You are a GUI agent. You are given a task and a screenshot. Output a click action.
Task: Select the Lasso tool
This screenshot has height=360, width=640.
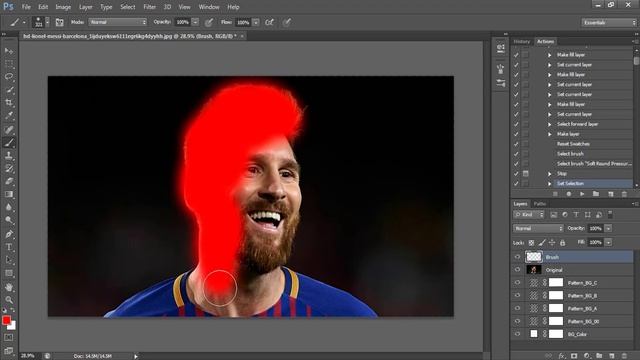pyautogui.click(x=9, y=77)
